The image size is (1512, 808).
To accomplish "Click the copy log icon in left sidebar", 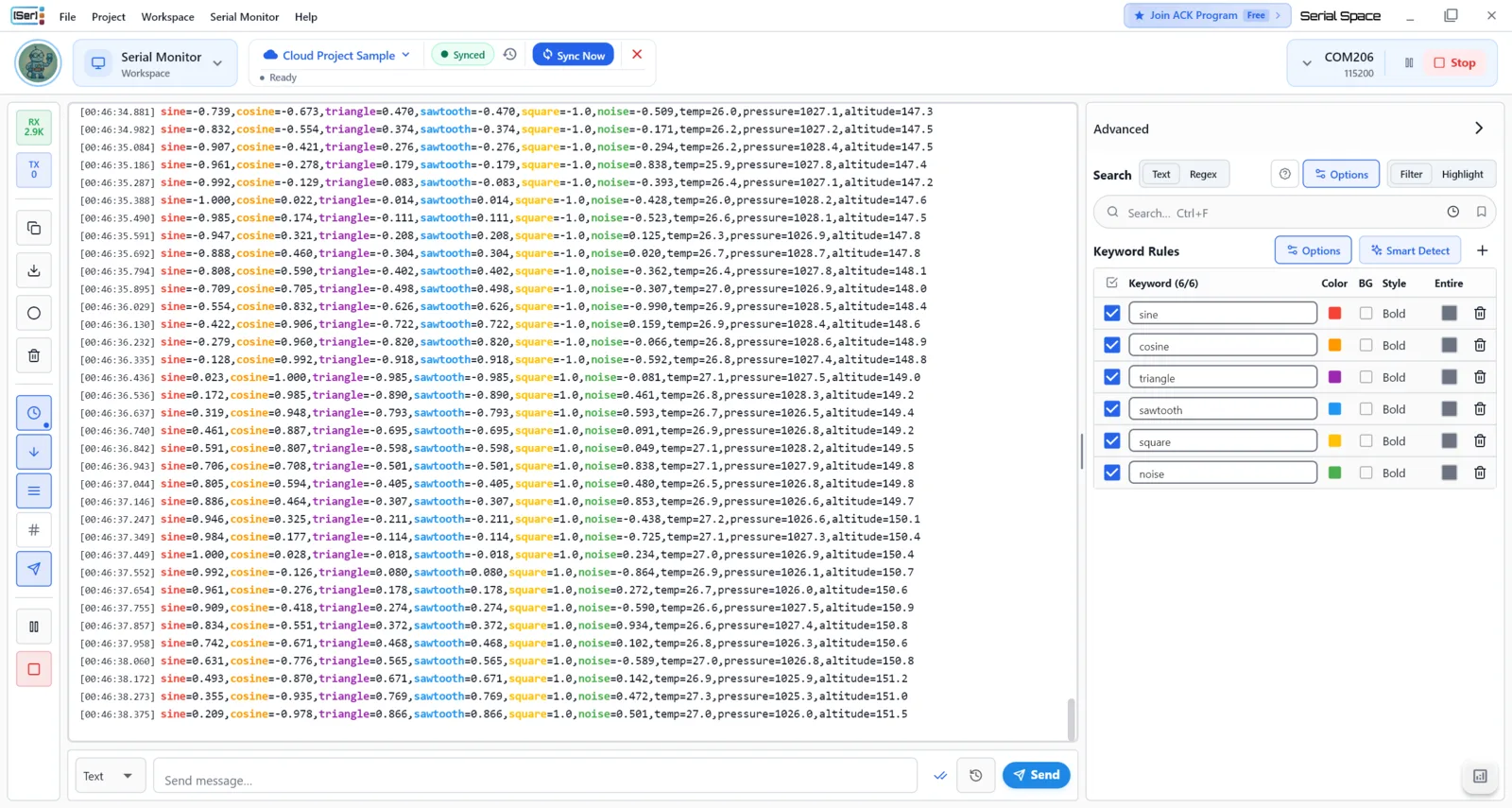I will click(34, 228).
